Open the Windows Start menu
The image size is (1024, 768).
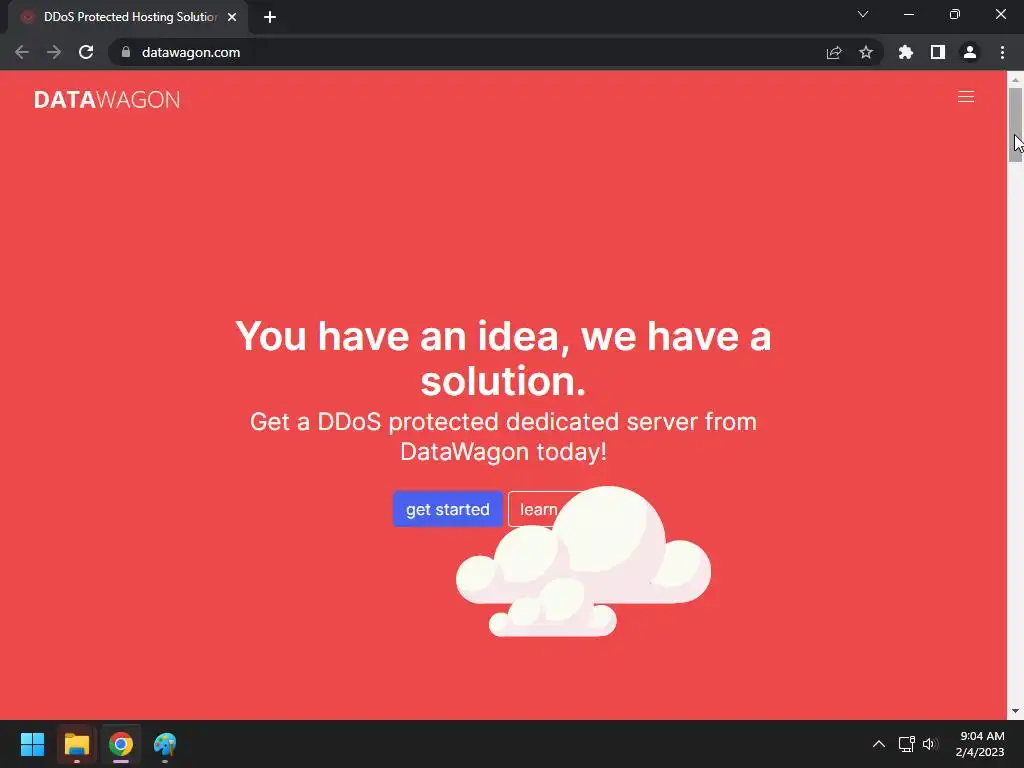click(x=32, y=744)
